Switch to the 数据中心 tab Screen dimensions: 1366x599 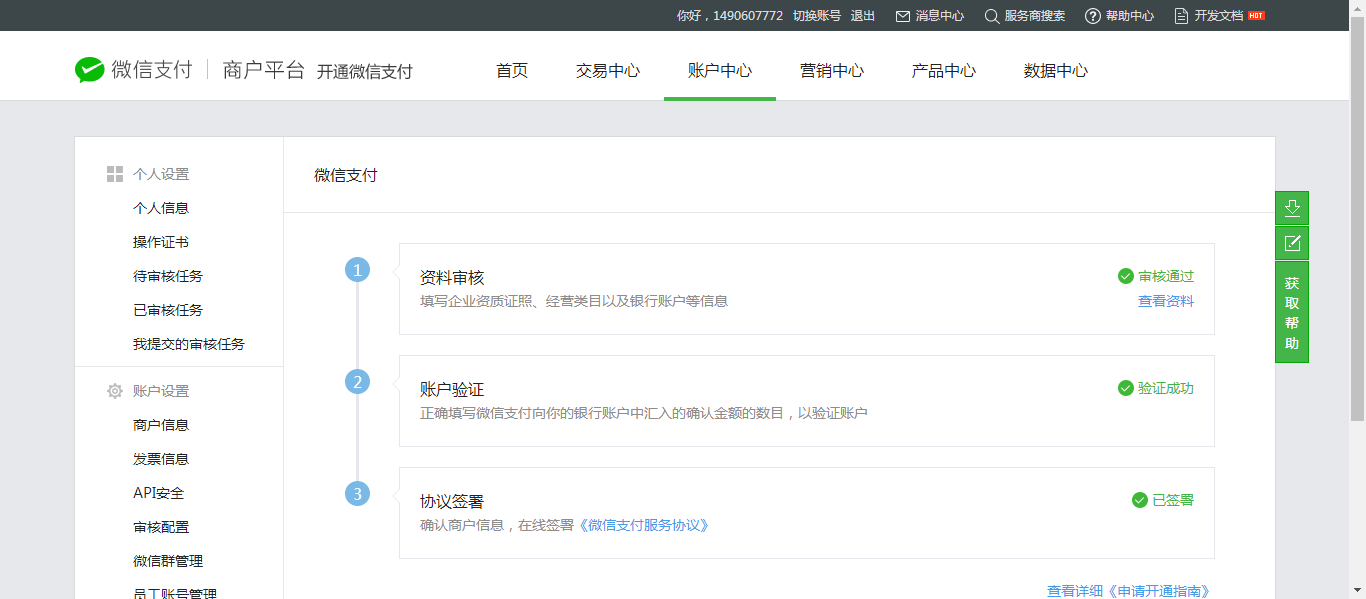1056,70
